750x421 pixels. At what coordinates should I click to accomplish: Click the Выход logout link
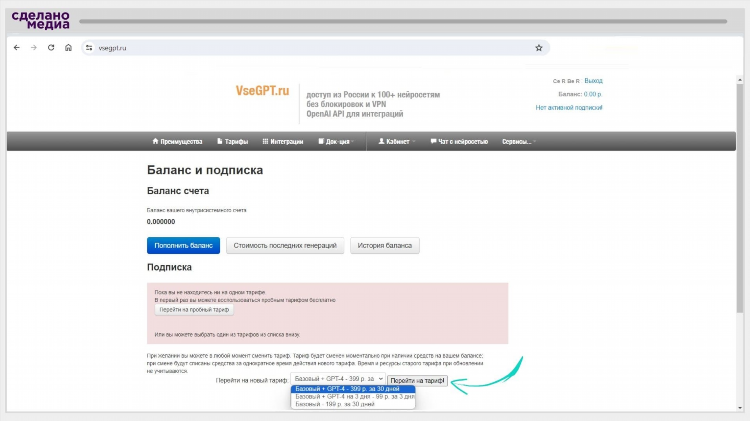(594, 81)
